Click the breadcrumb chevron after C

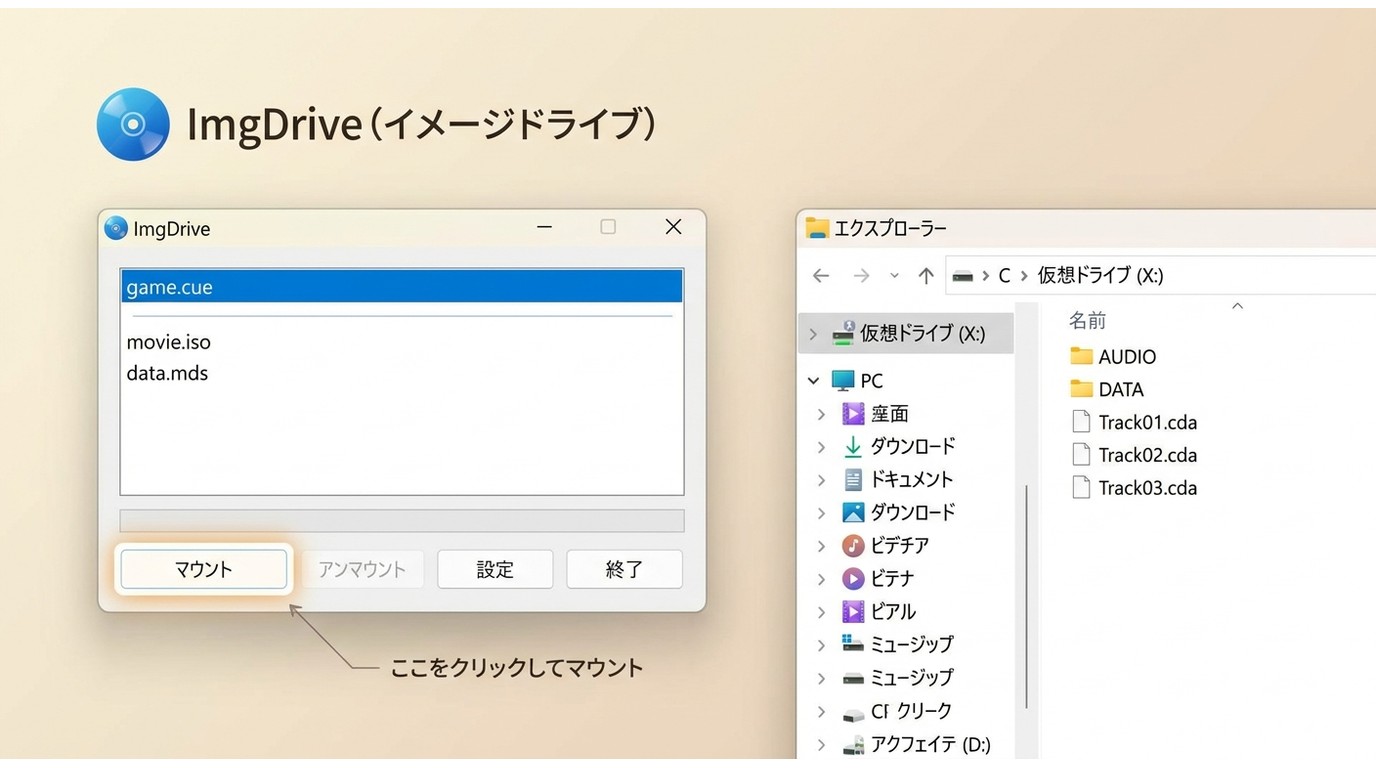tap(1023, 276)
